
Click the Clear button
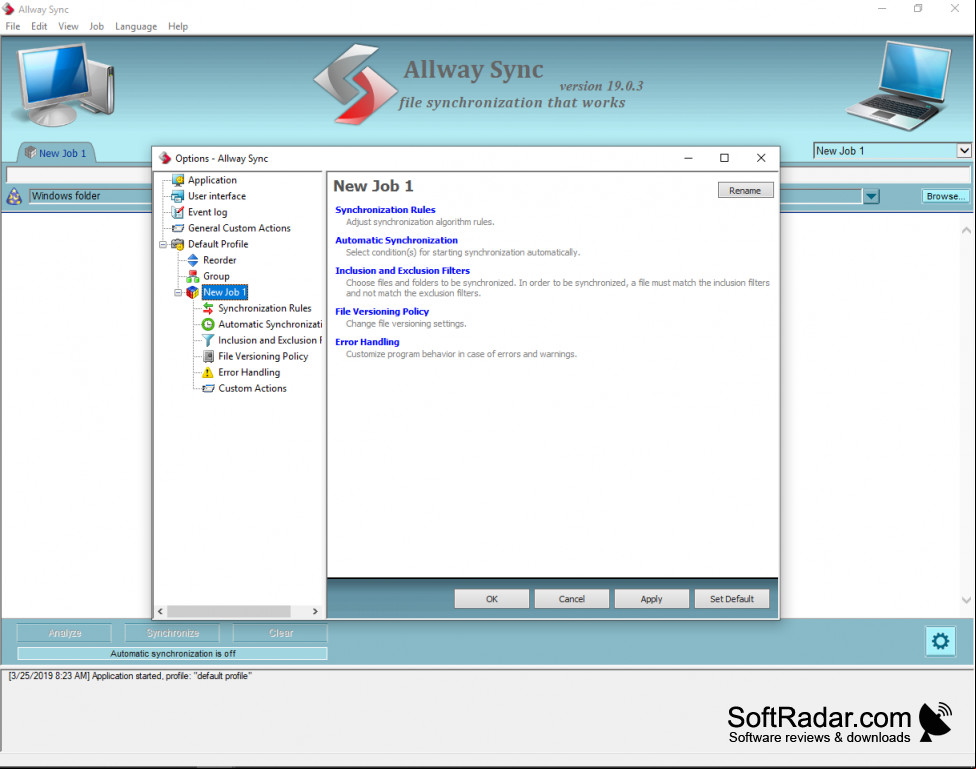coord(281,633)
